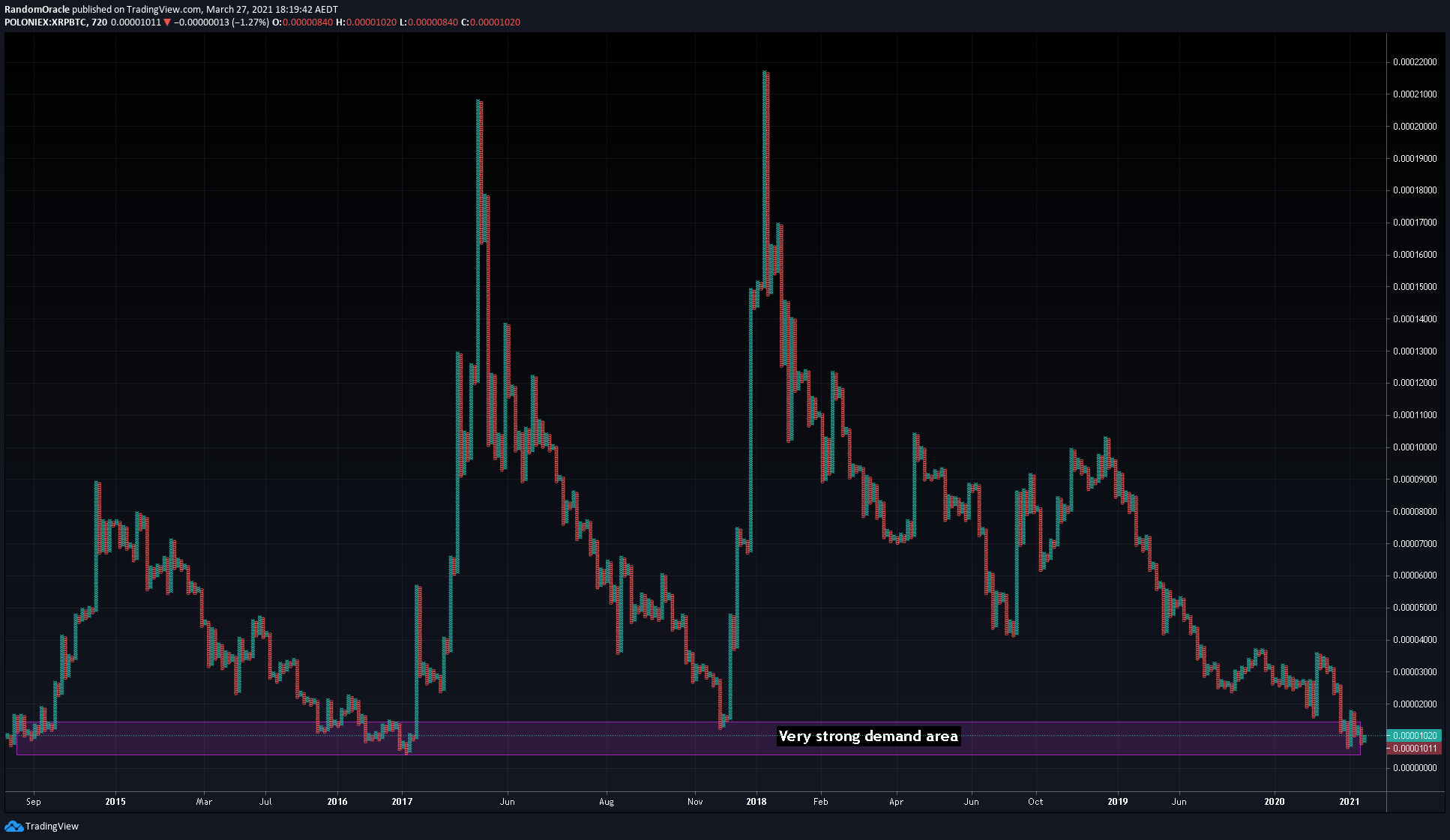Click the TradingView text beside the logo
This screenshot has width=1450, height=840.
pos(52,826)
